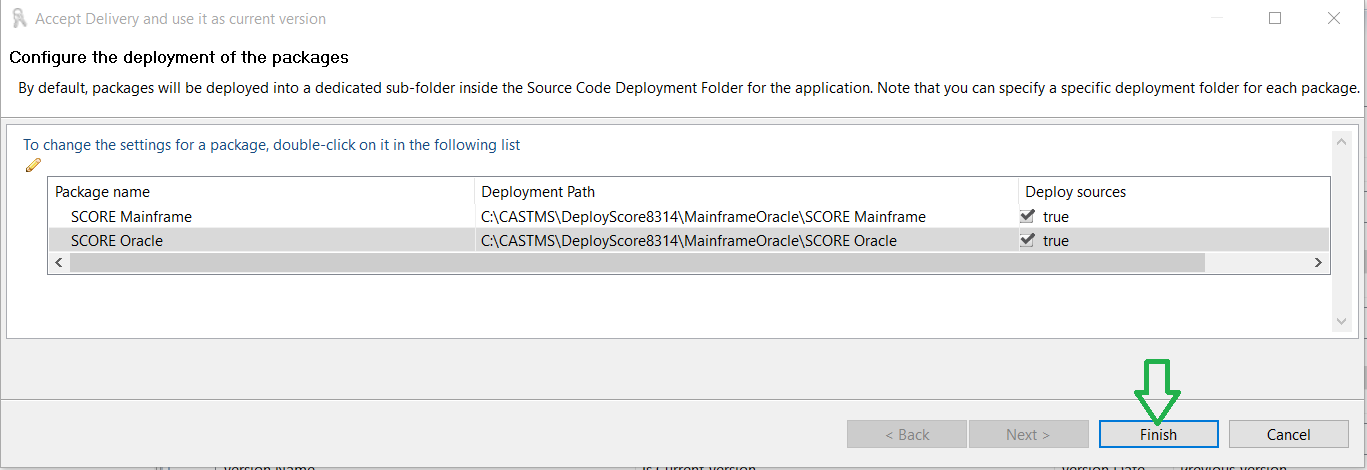The height and width of the screenshot is (470, 1367).
Task: Click the wizard icon in the title bar
Action: [x=18, y=18]
